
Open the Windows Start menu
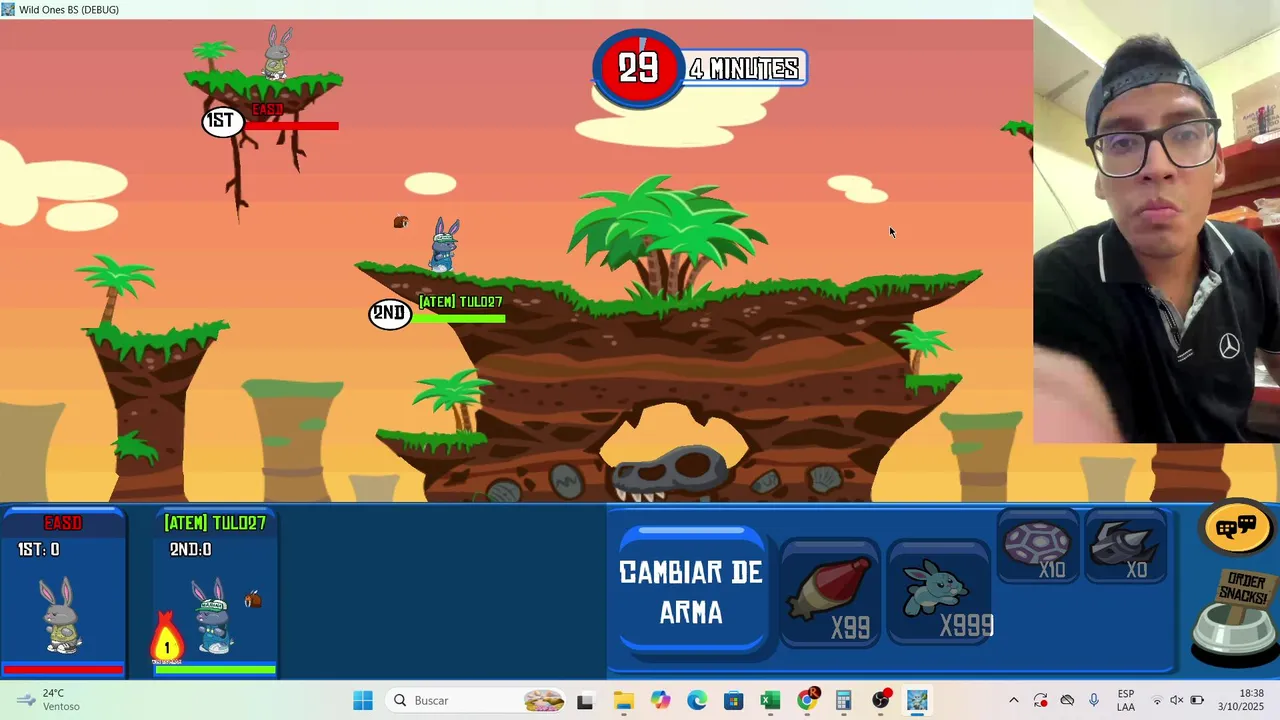(363, 700)
